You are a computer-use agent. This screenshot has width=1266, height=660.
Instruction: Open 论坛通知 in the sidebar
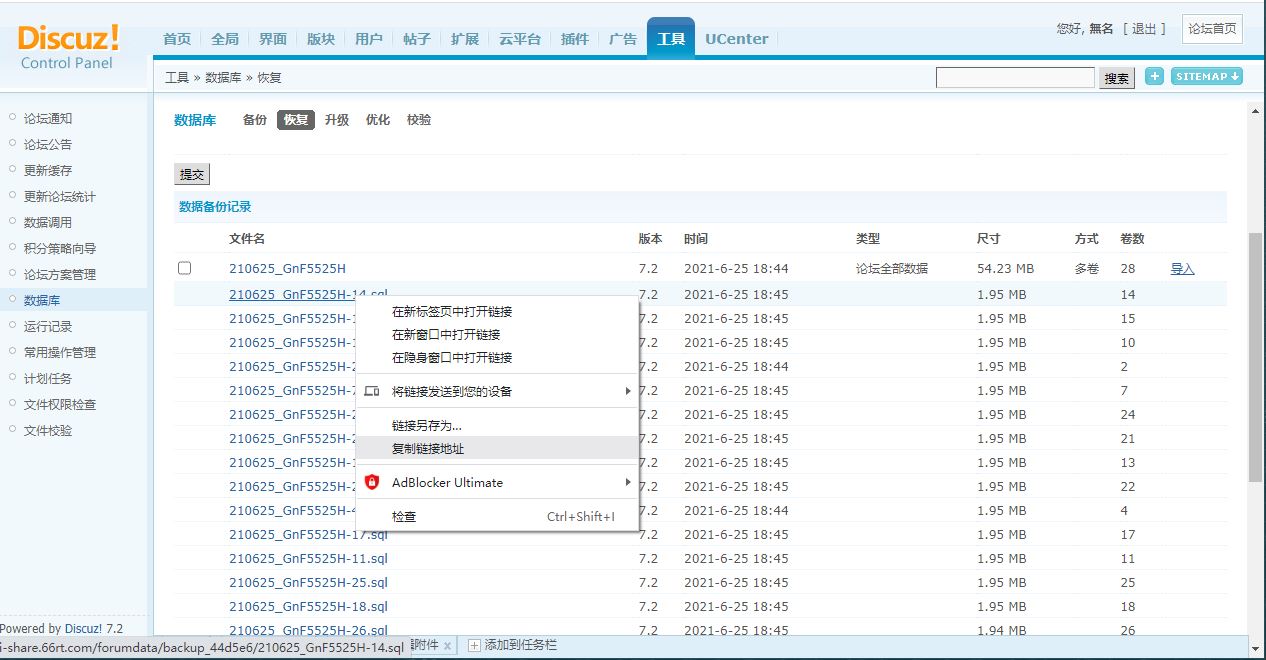(48, 118)
